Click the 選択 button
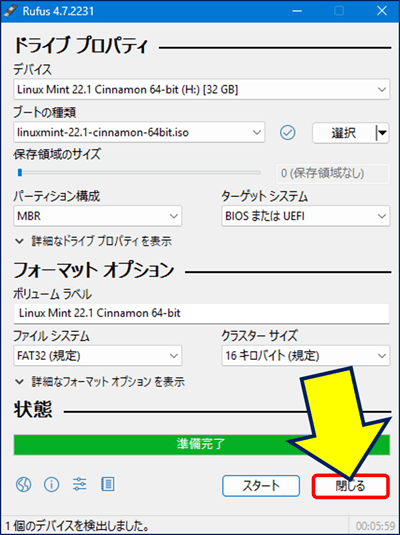Screen dimensions: 400x535 point(344,132)
